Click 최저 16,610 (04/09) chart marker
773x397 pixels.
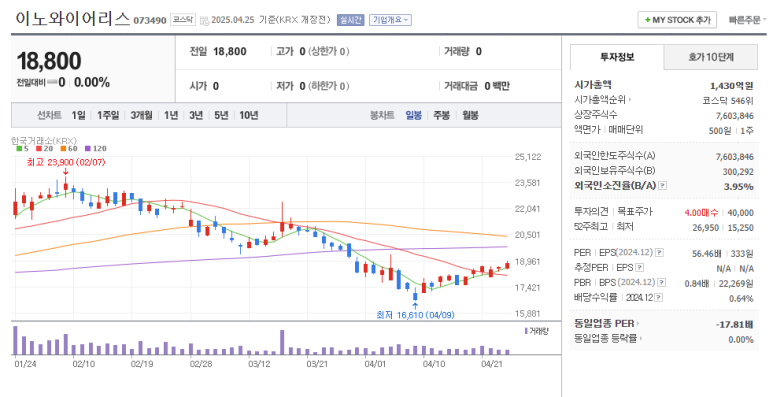[x=415, y=315]
